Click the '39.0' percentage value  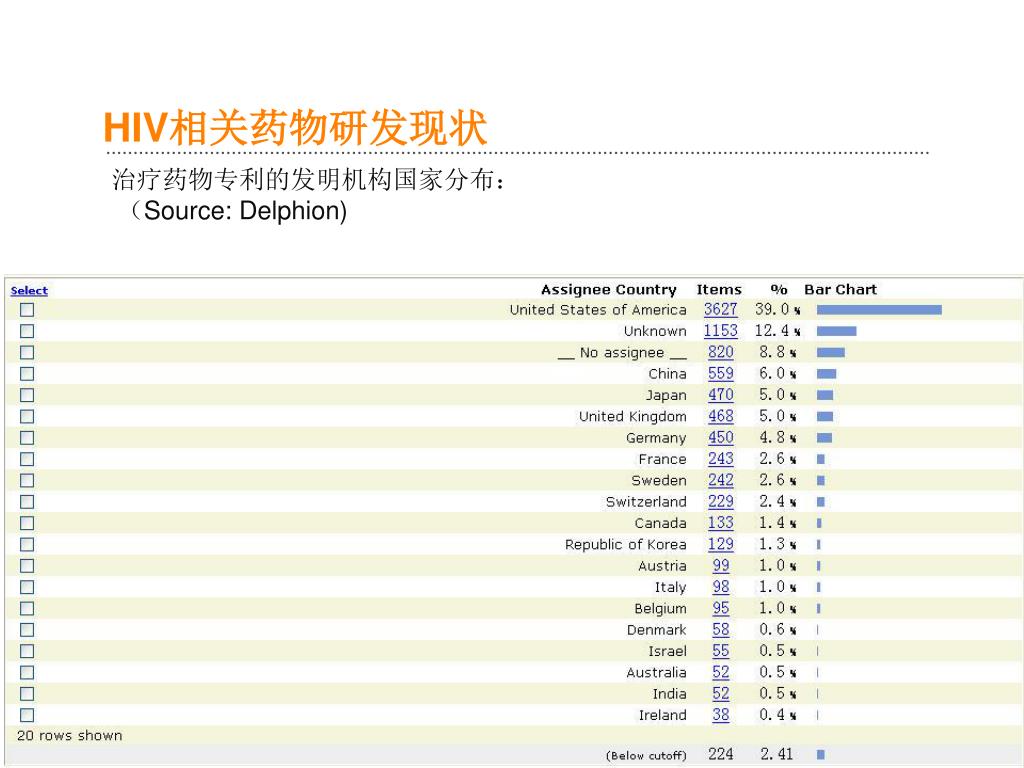773,310
